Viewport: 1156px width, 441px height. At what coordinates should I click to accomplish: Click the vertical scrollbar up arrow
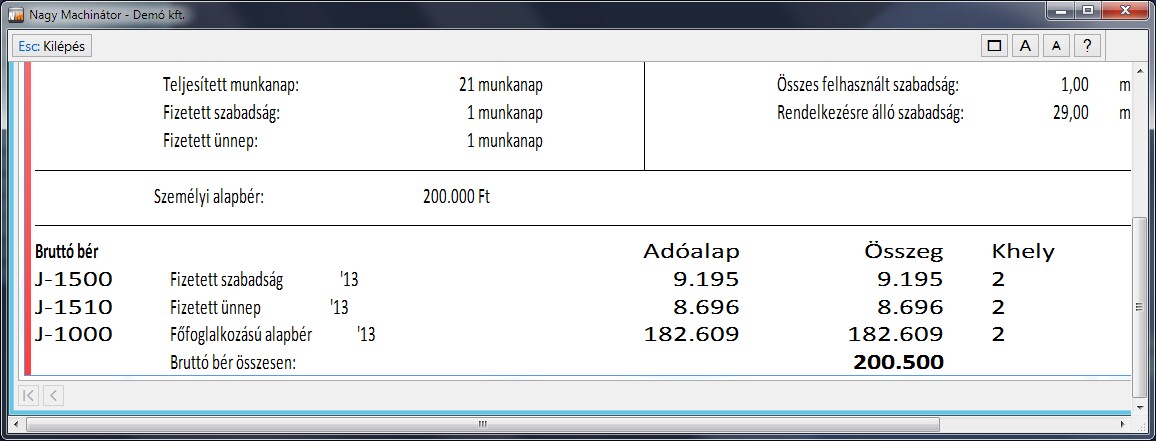click(1138, 70)
